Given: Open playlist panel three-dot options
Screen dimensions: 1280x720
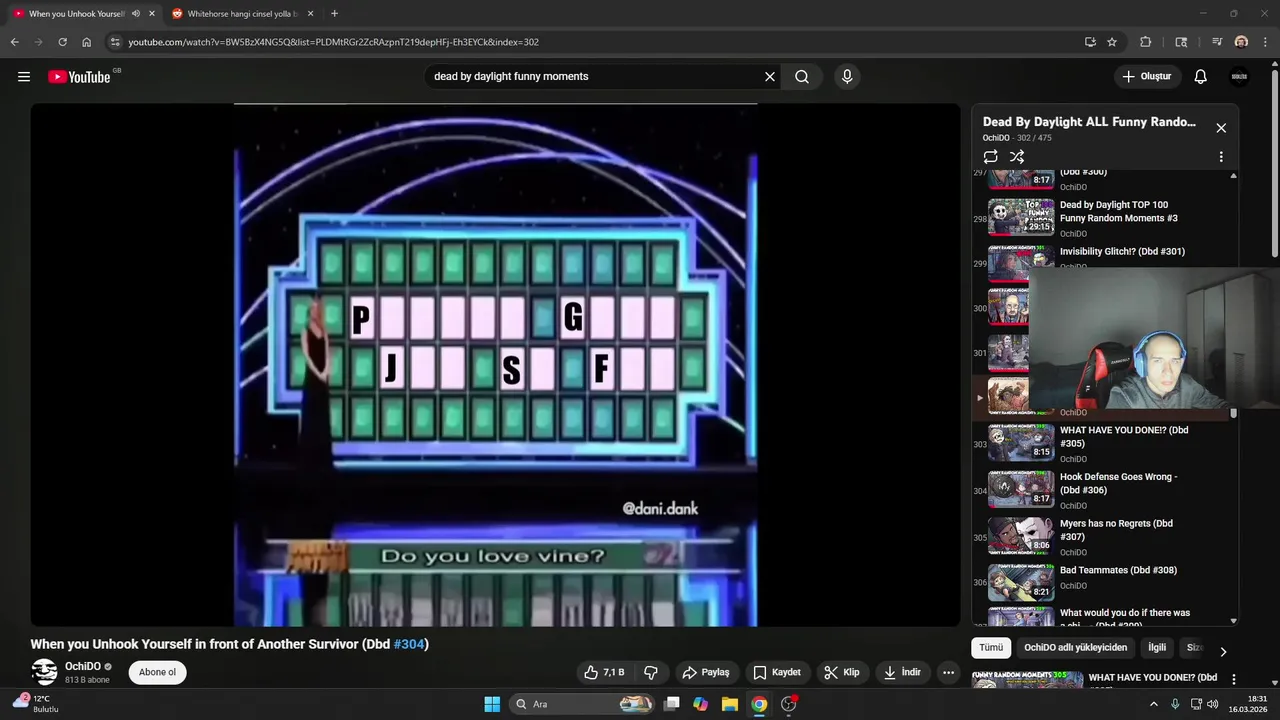Looking at the screenshot, I should [x=1221, y=157].
